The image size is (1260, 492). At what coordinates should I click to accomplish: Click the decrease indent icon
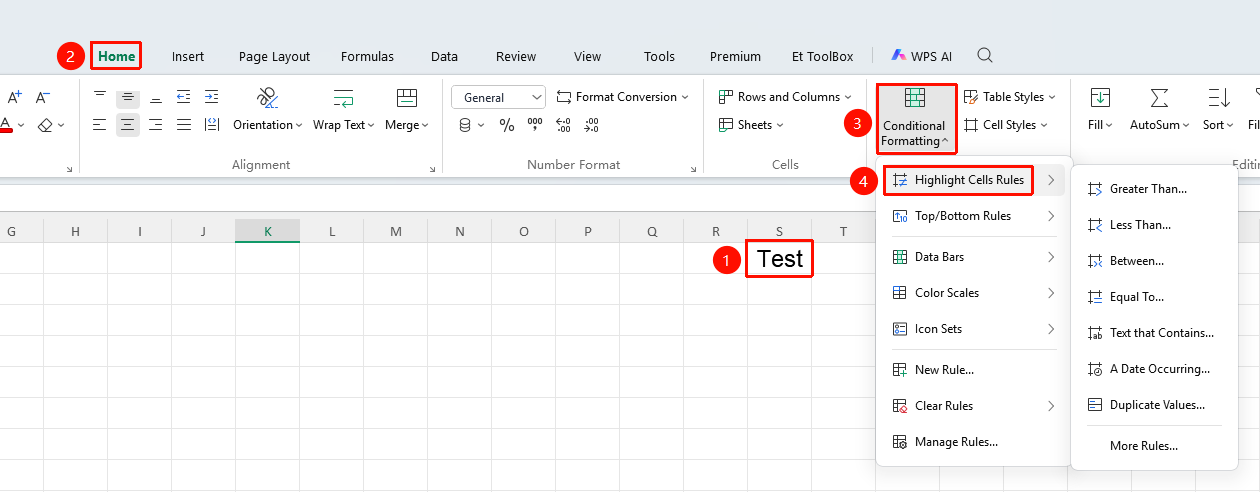click(184, 97)
